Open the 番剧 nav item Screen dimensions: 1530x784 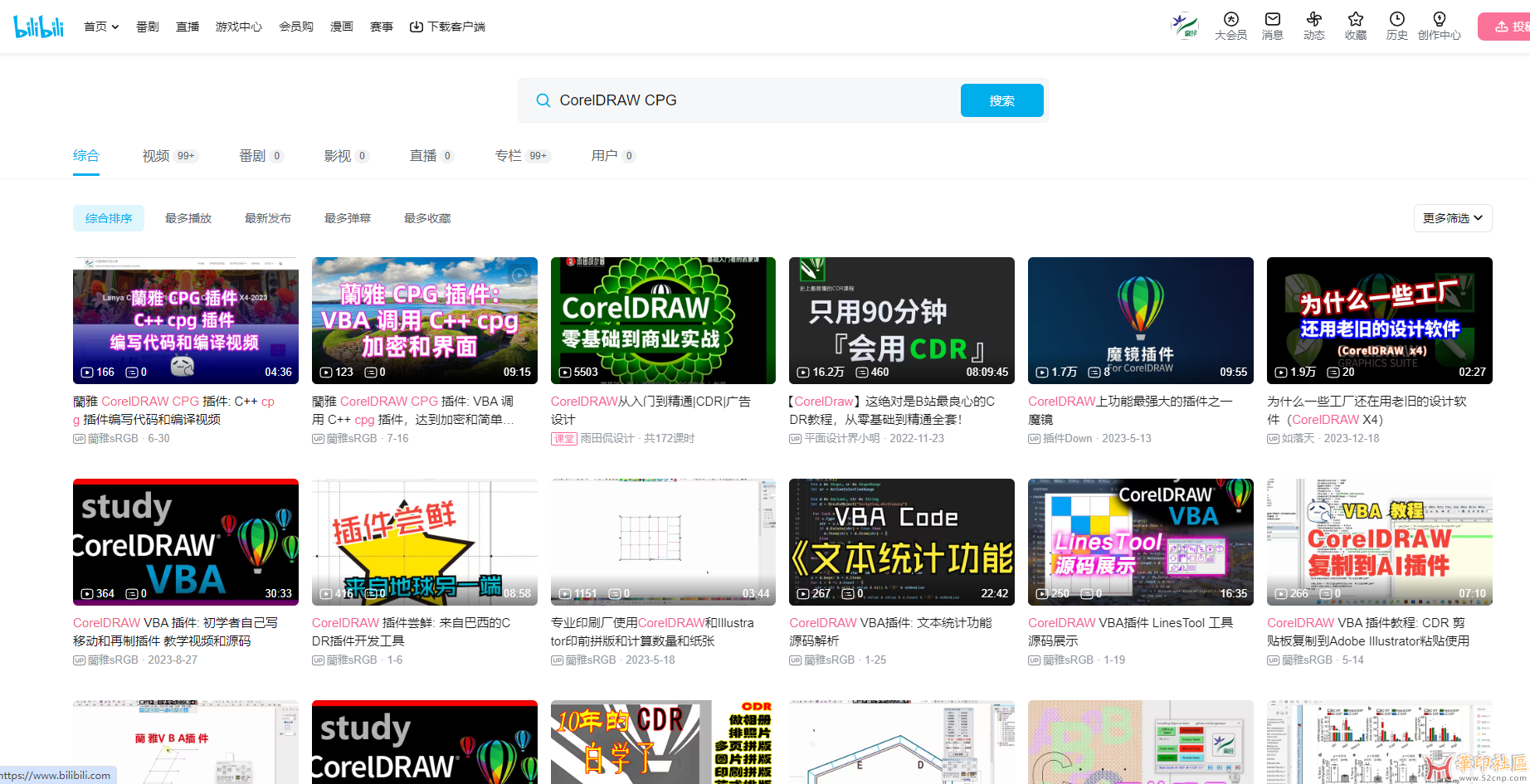(148, 27)
